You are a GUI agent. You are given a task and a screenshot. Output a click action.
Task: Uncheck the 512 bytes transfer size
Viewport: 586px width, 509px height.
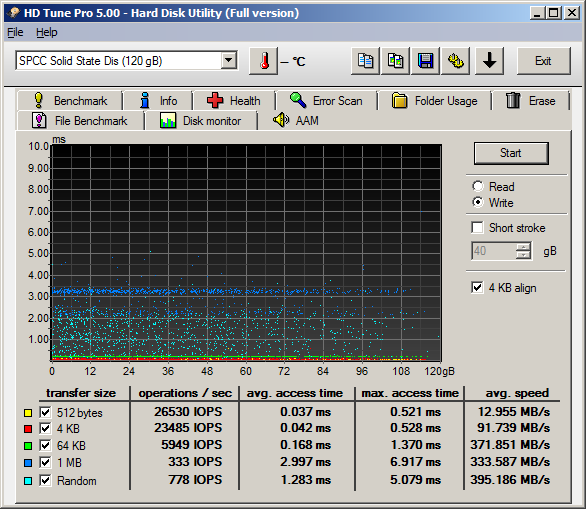pos(45,413)
